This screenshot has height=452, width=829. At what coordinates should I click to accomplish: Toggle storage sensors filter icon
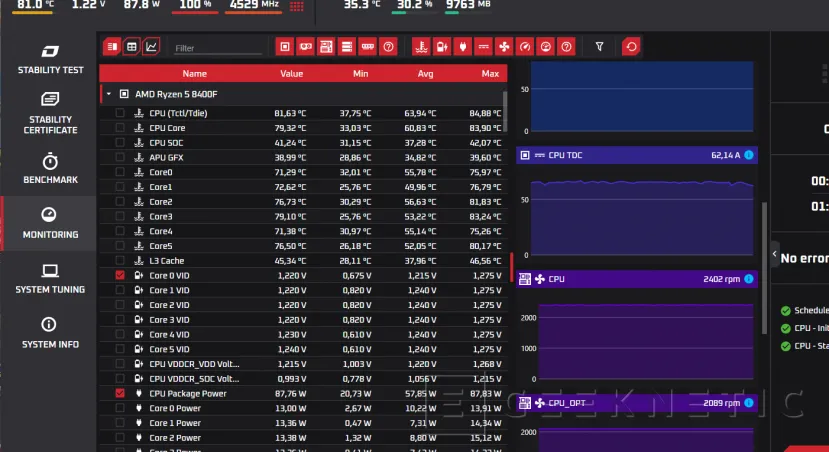pyautogui.click(x=347, y=47)
